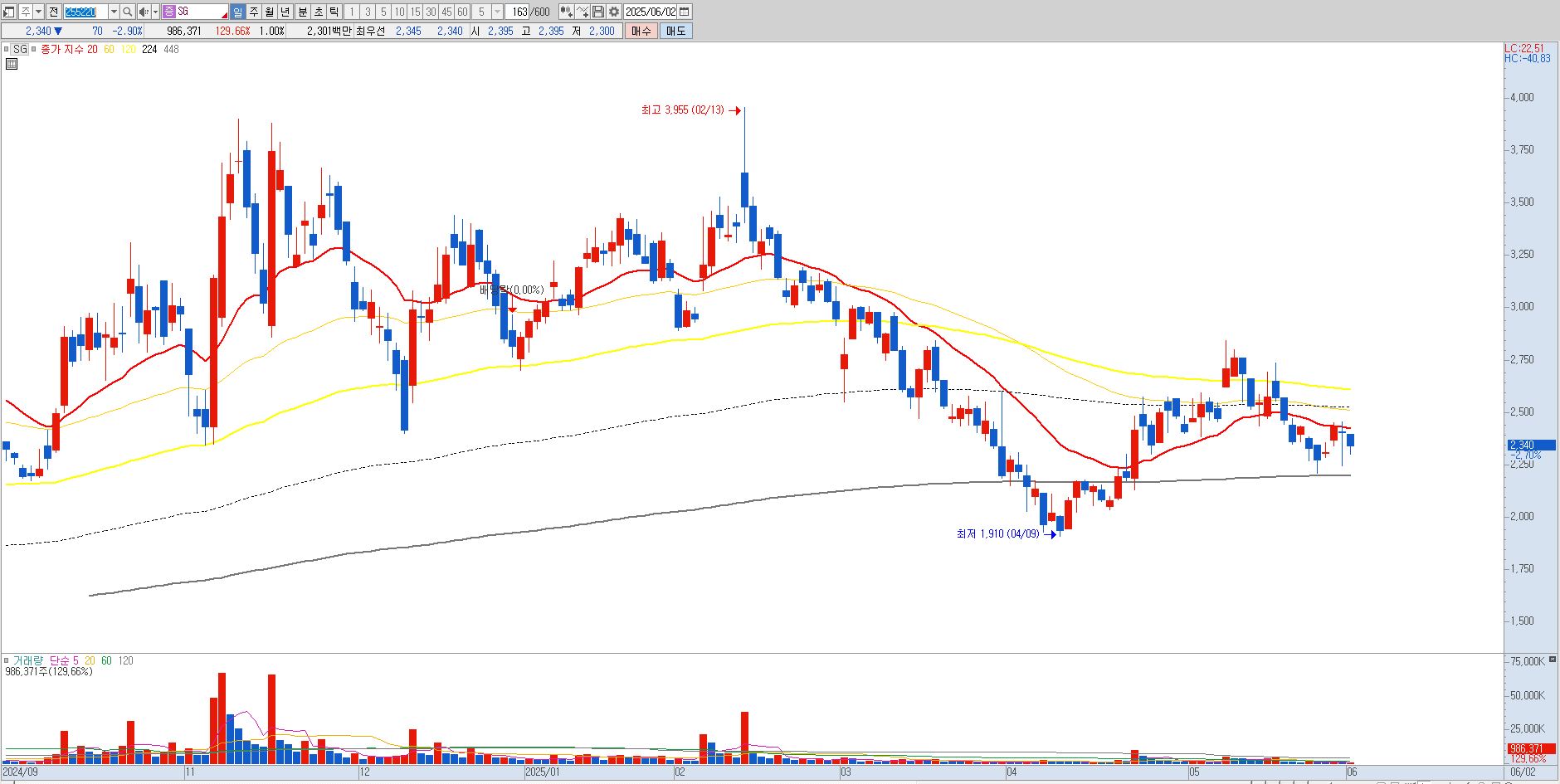
Task: Click the 매수 buy button
Action: 641,31
